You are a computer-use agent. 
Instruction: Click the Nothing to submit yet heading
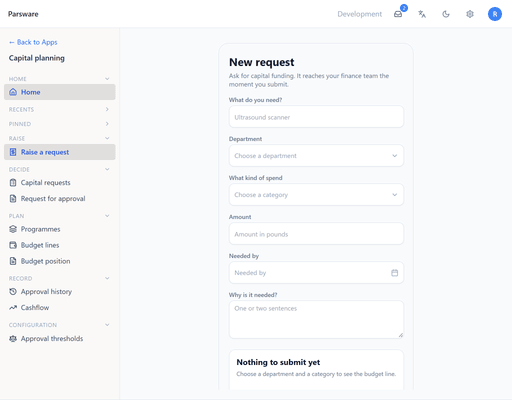click(x=278, y=362)
